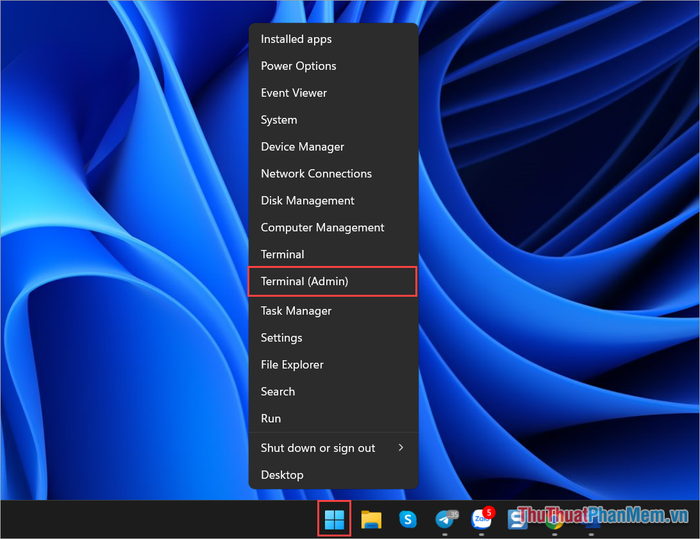Open Network Connections
The width and height of the screenshot is (700, 539).
(x=333, y=173)
